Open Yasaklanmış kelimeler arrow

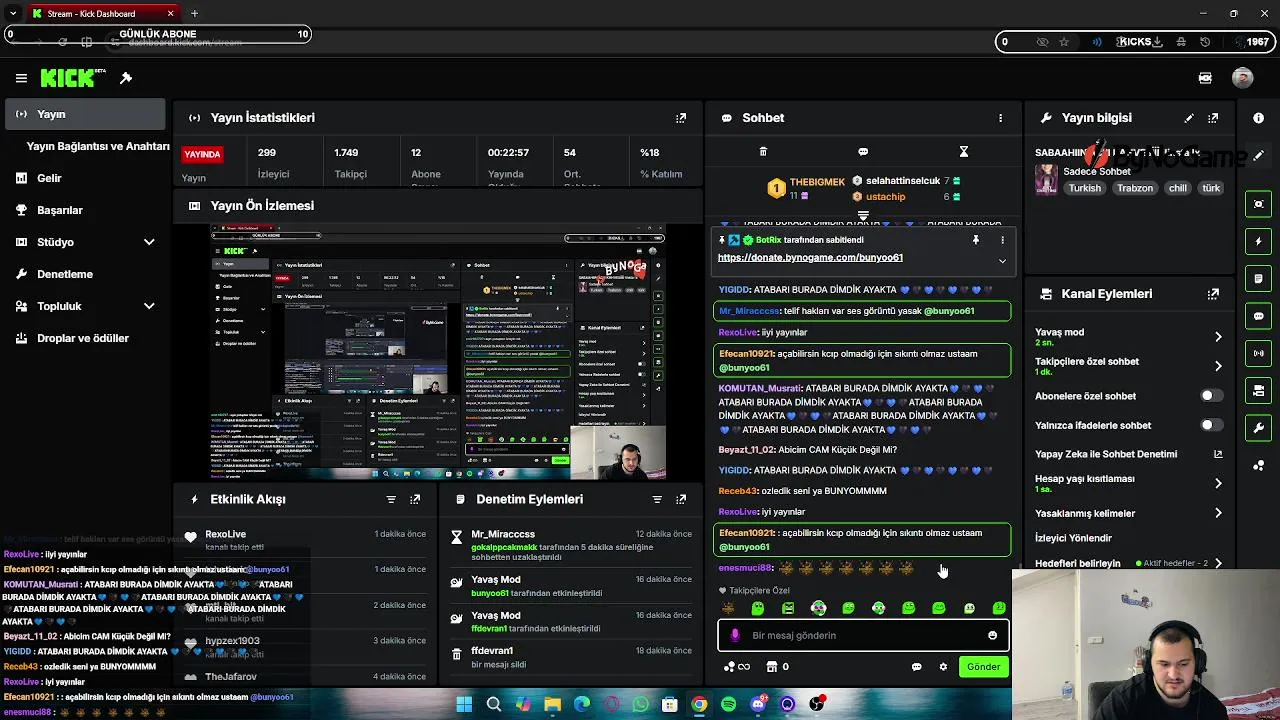(x=1218, y=513)
